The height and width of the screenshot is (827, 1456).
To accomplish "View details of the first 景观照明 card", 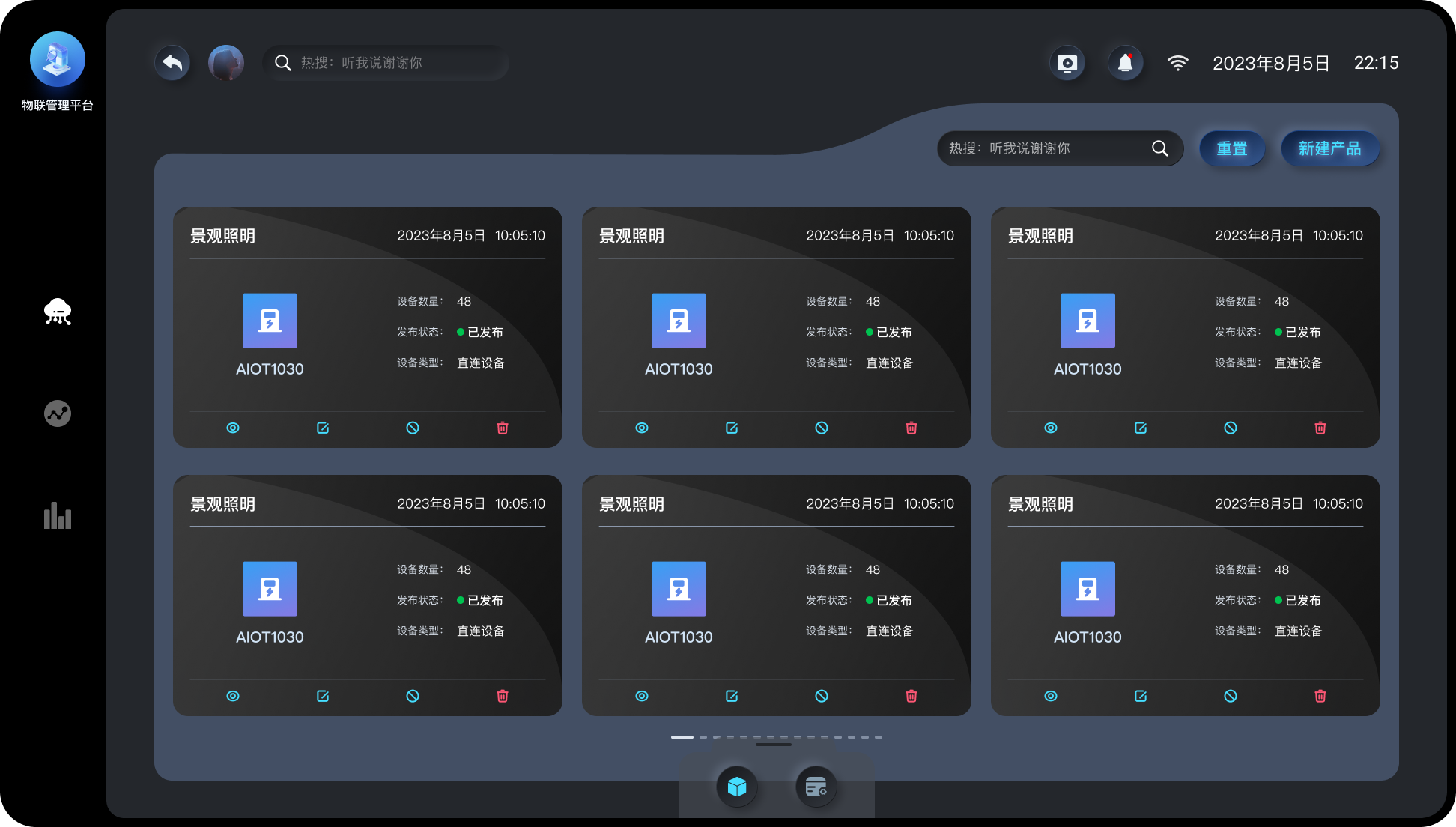I will 233,428.
